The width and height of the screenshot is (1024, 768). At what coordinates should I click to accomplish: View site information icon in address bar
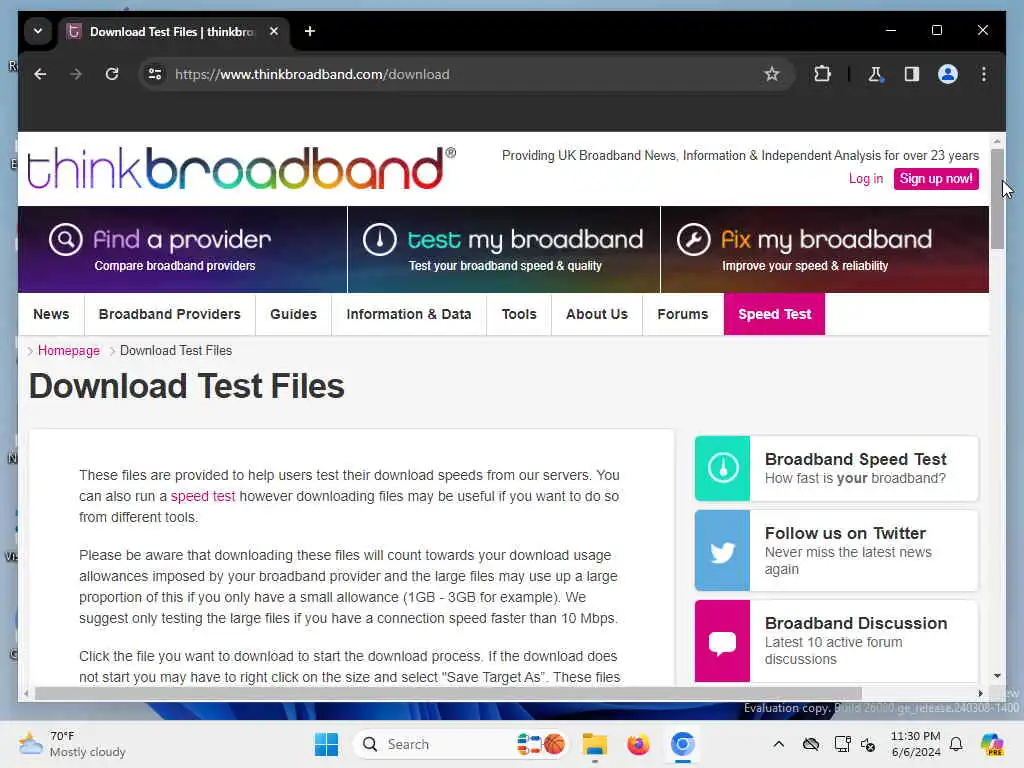point(155,74)
